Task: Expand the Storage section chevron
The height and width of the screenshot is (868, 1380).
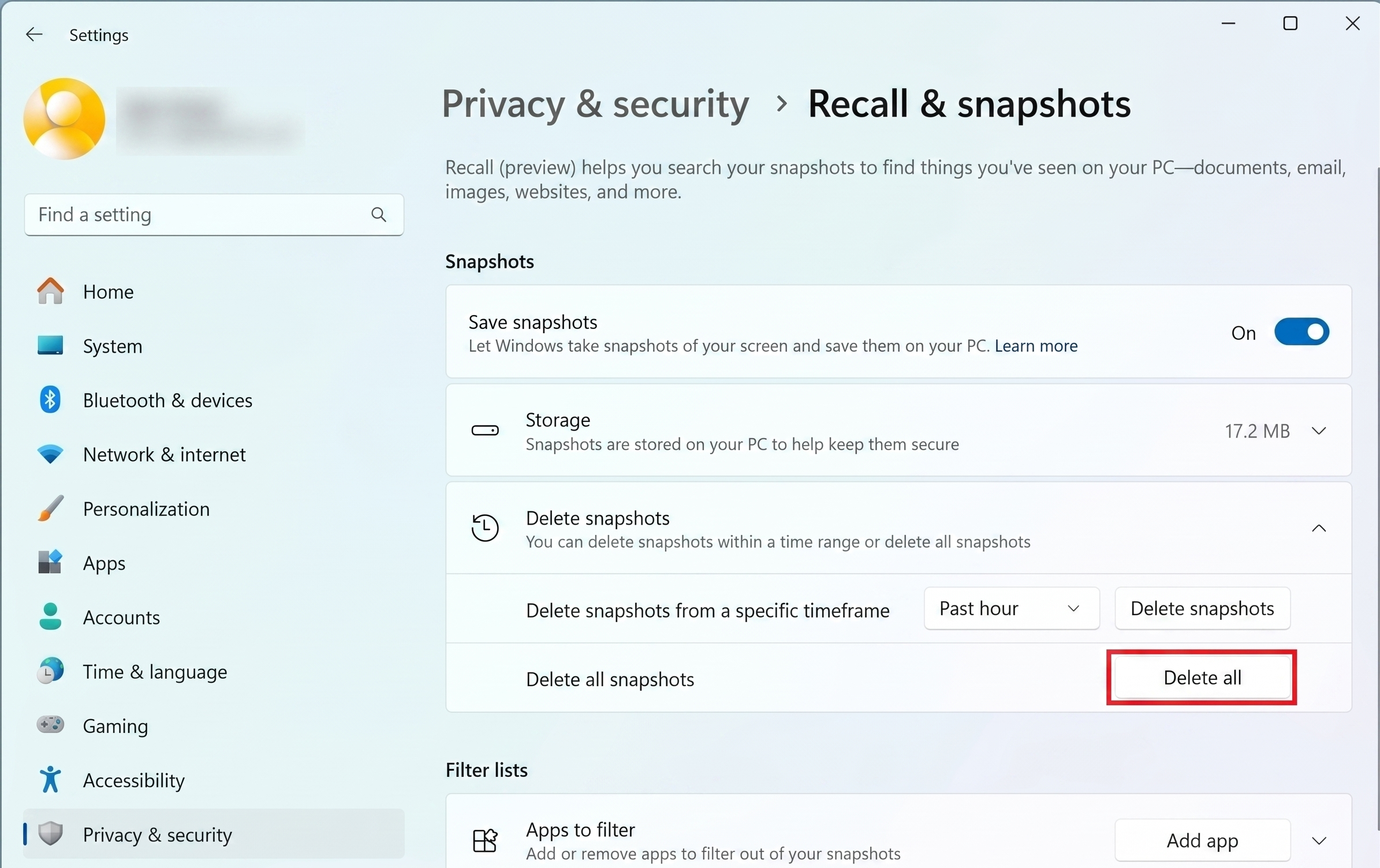Action: pyautogui.click(x=1319, y=431)
